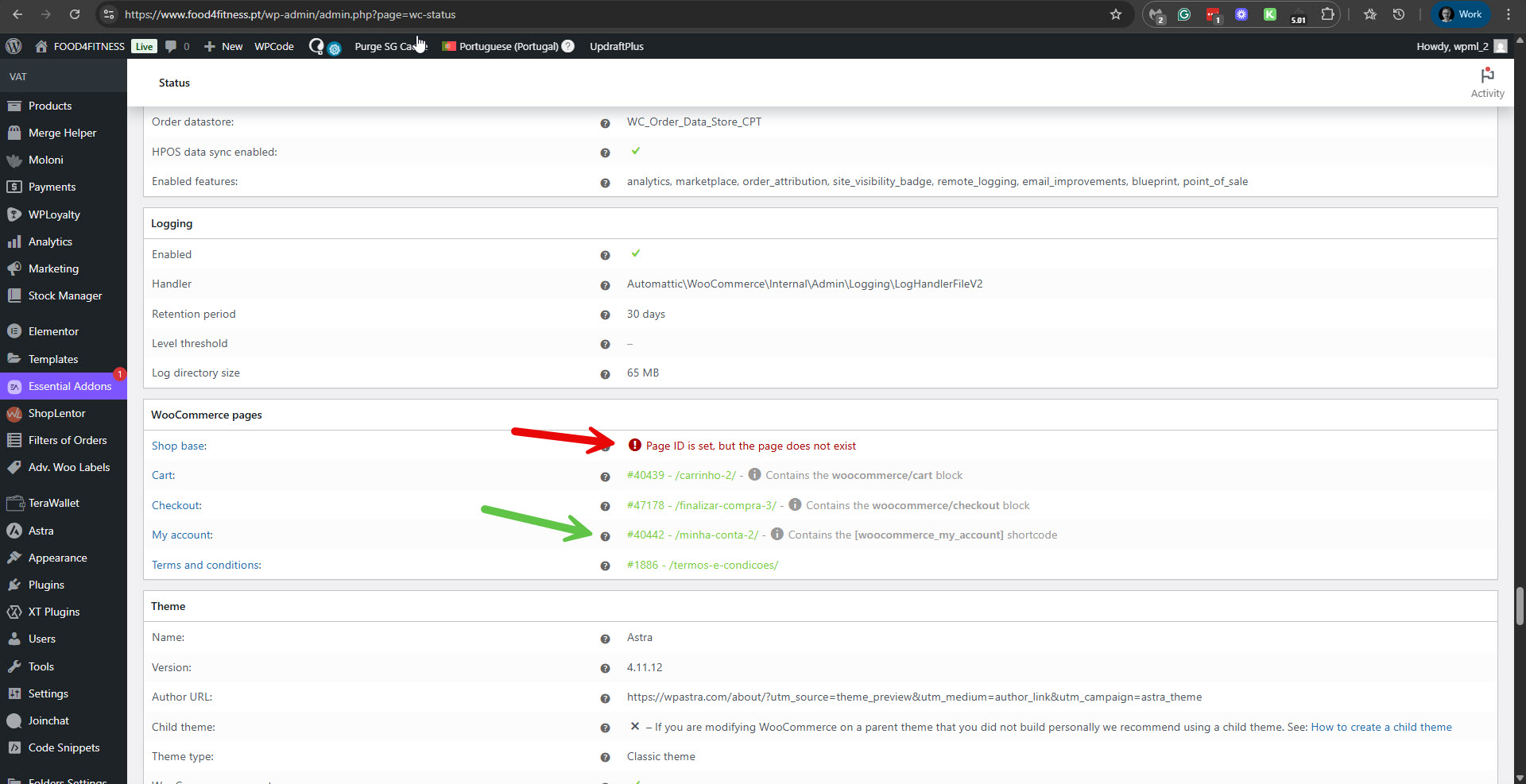Click the browser address bar URL
The height and width of the screenshot is (784, 1526).
coord(290,14)
